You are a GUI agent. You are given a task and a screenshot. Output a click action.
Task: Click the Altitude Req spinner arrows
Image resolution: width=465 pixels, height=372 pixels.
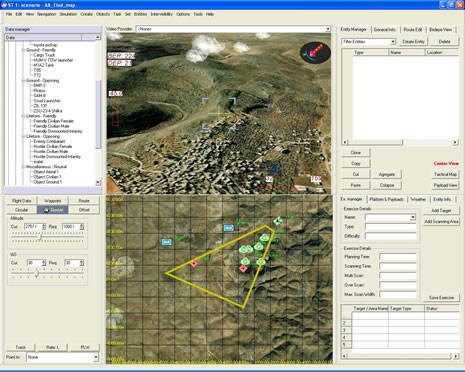(82, 227)
